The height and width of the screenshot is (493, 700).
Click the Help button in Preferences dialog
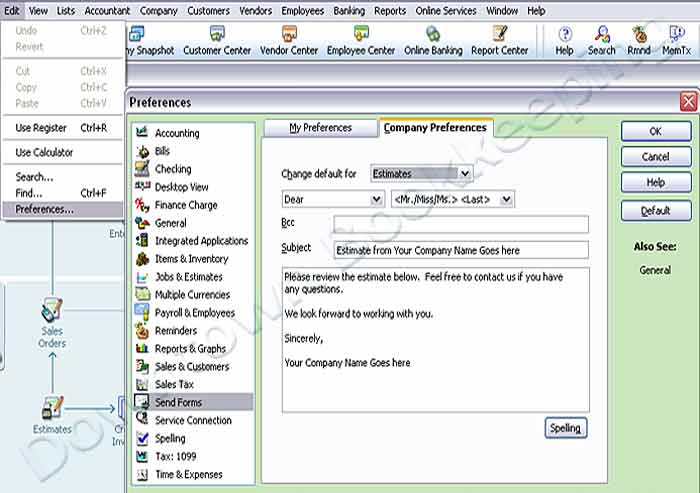click(x=656, y=183)
